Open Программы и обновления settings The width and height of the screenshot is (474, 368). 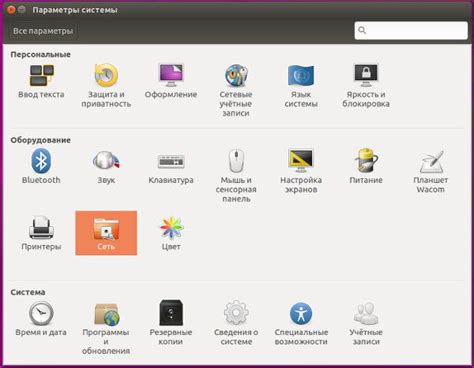(x=106, y=328)
